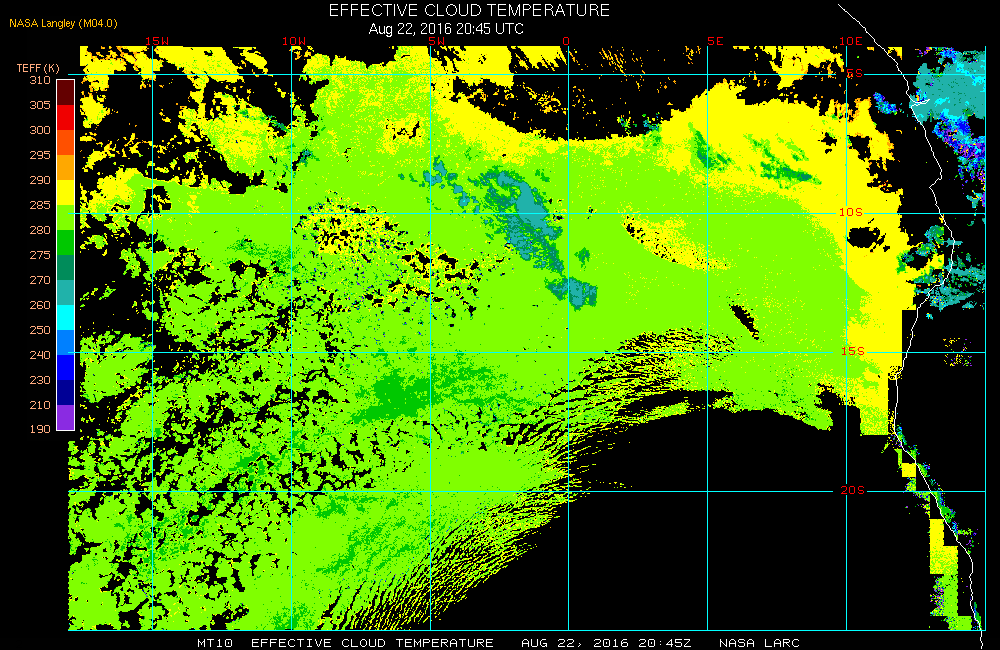Click the 275 value on the temperature scale
The width and height of the screenshot is (1000, 650).
pyautogui.click(x=40, y=255)
